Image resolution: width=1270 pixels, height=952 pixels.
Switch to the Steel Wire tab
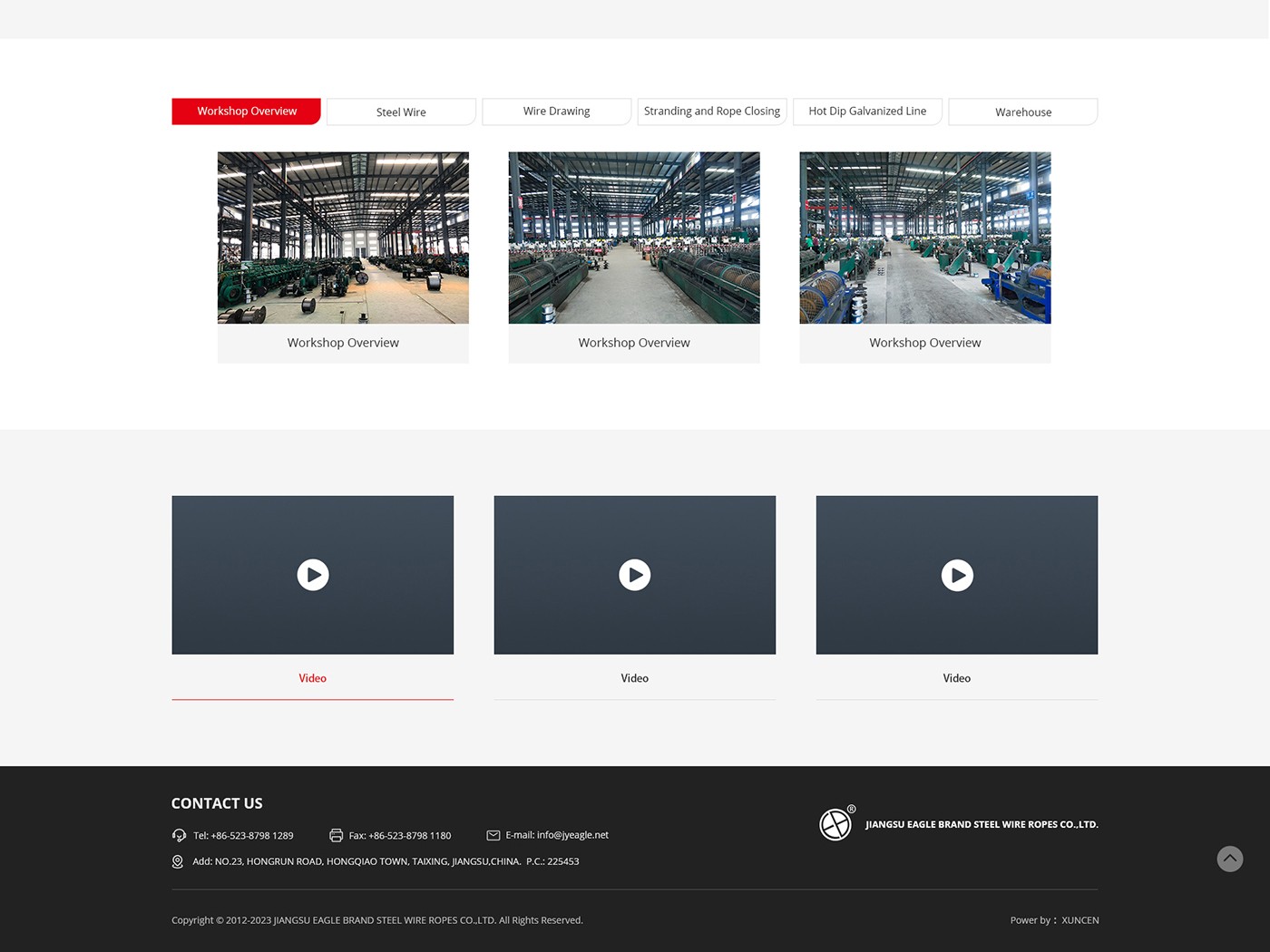click(x=401, y=112)
